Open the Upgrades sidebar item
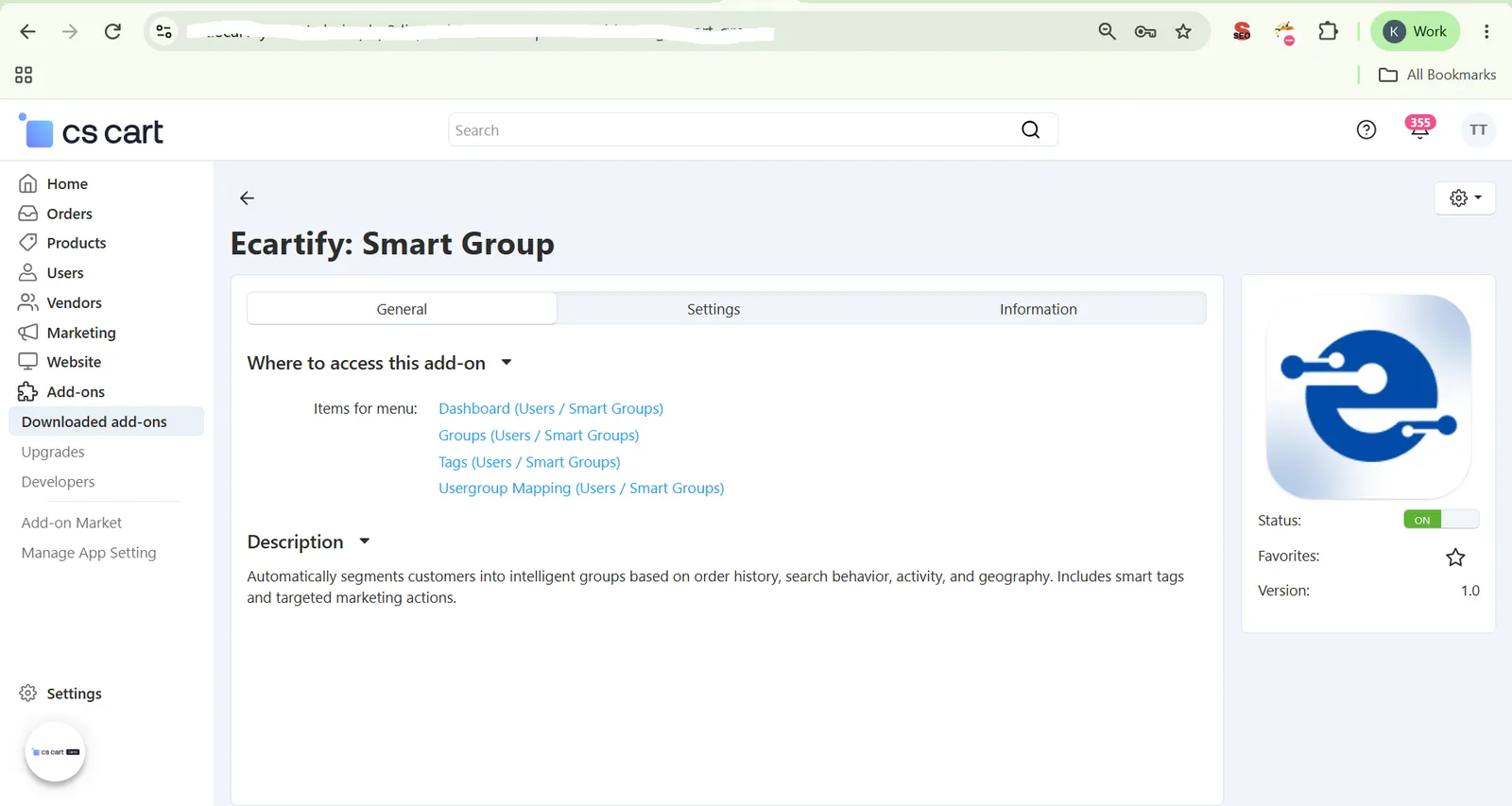1512x806 pixels. coord(53,452)
